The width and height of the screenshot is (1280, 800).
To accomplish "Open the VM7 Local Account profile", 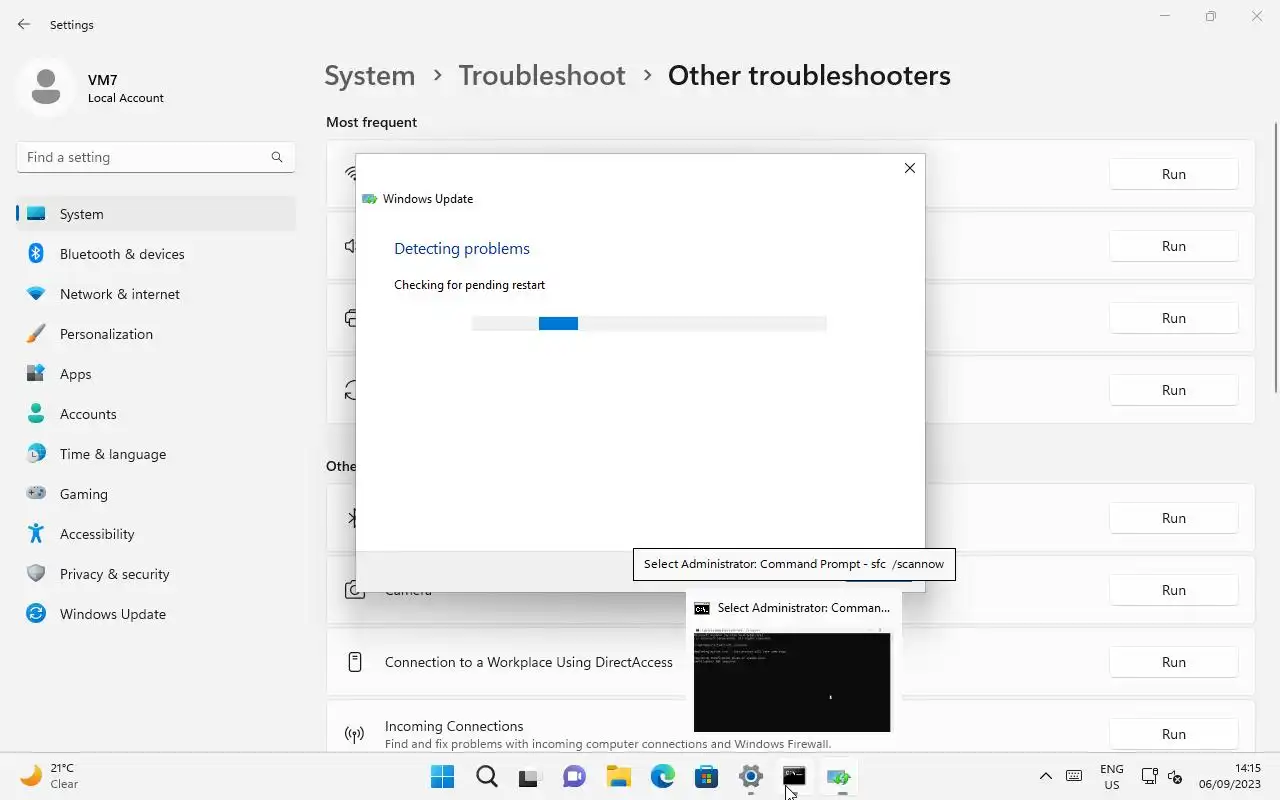I will click(x=92, y=88).
